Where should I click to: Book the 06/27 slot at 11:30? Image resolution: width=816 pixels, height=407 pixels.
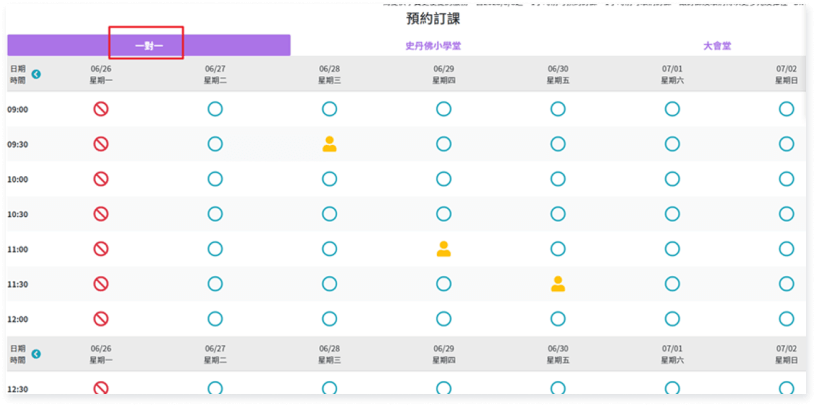tap(215, 284)
